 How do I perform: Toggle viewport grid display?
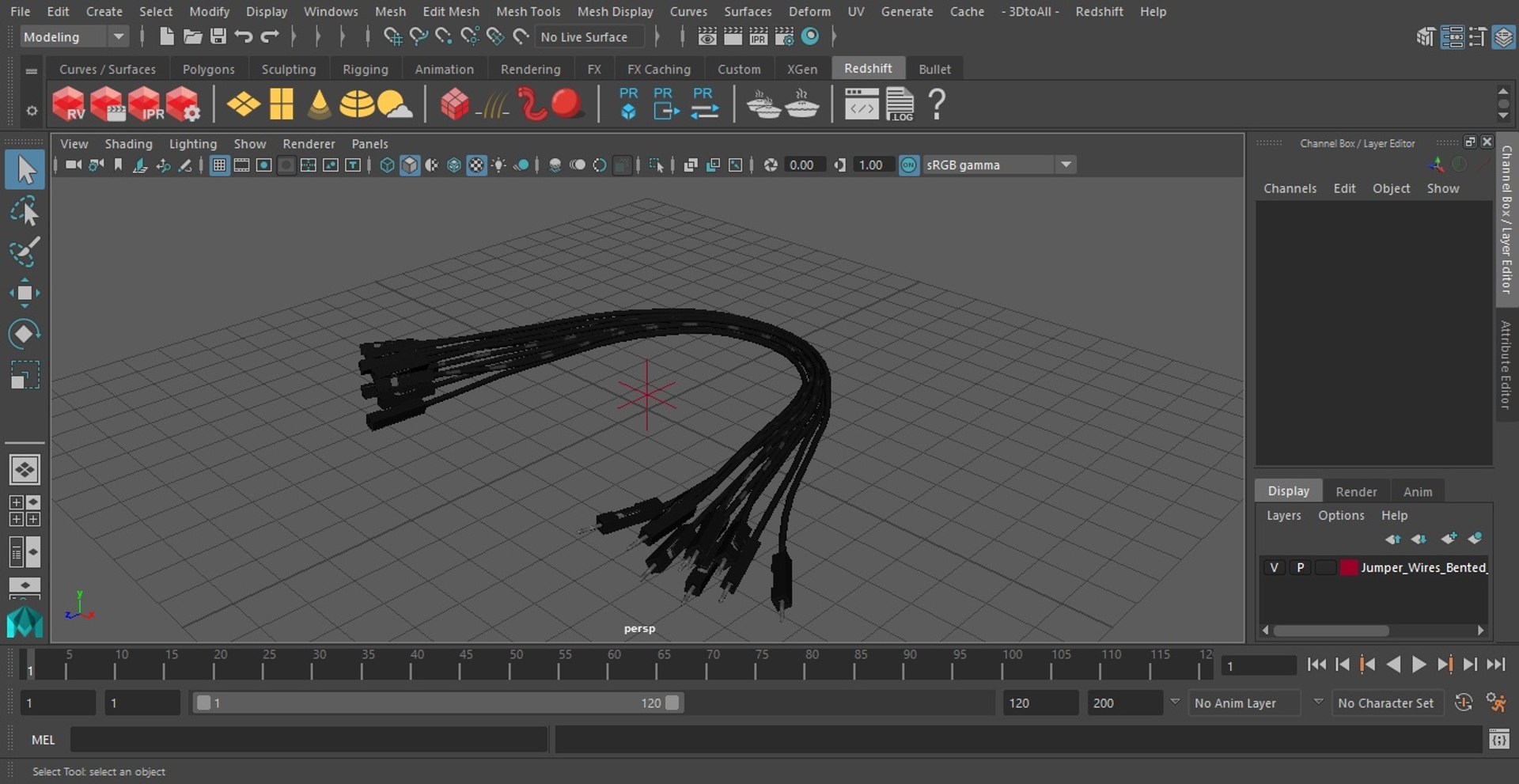click(x=219, y=165)
